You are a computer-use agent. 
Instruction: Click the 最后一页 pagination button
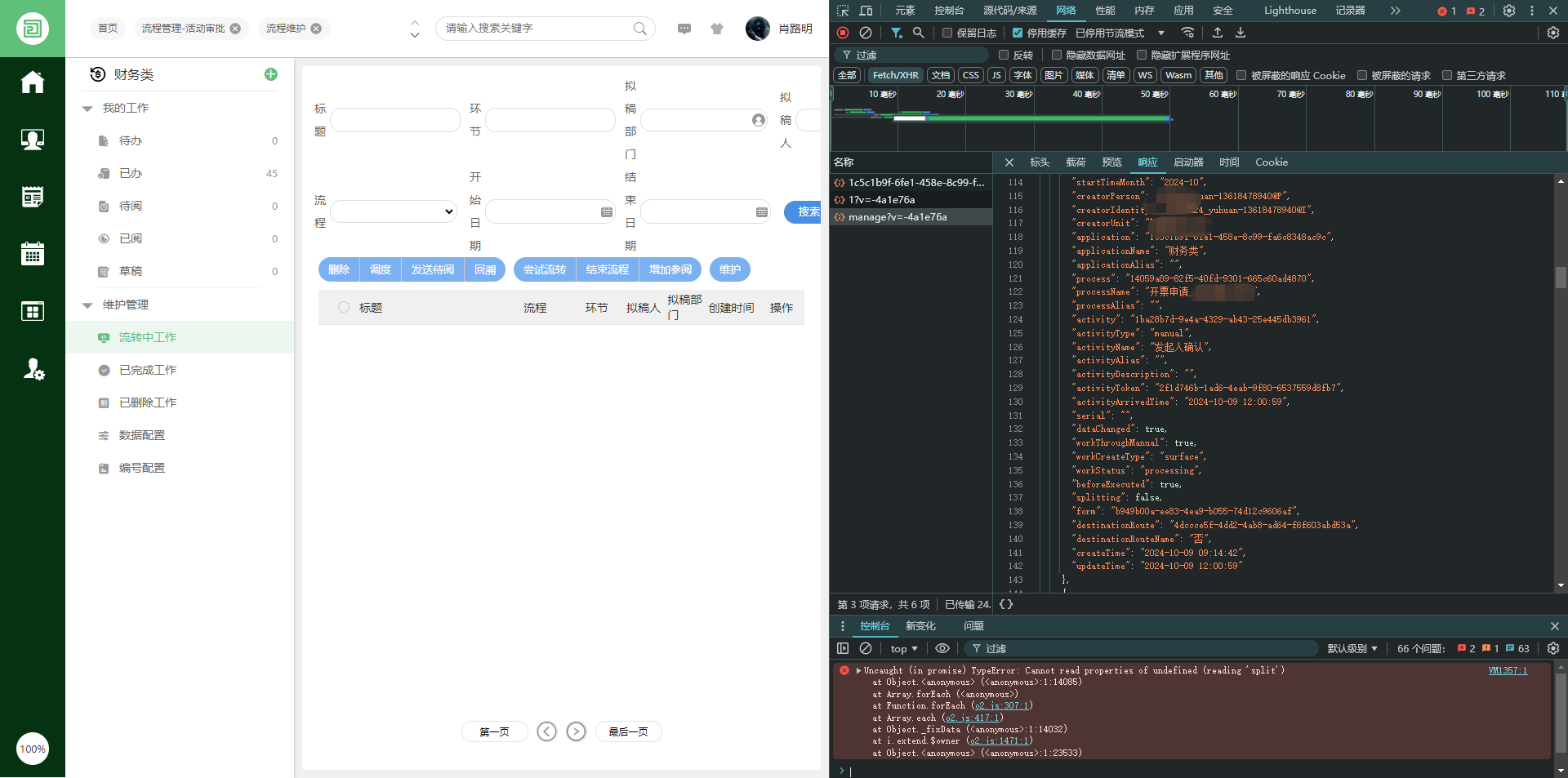pos(628,731)
